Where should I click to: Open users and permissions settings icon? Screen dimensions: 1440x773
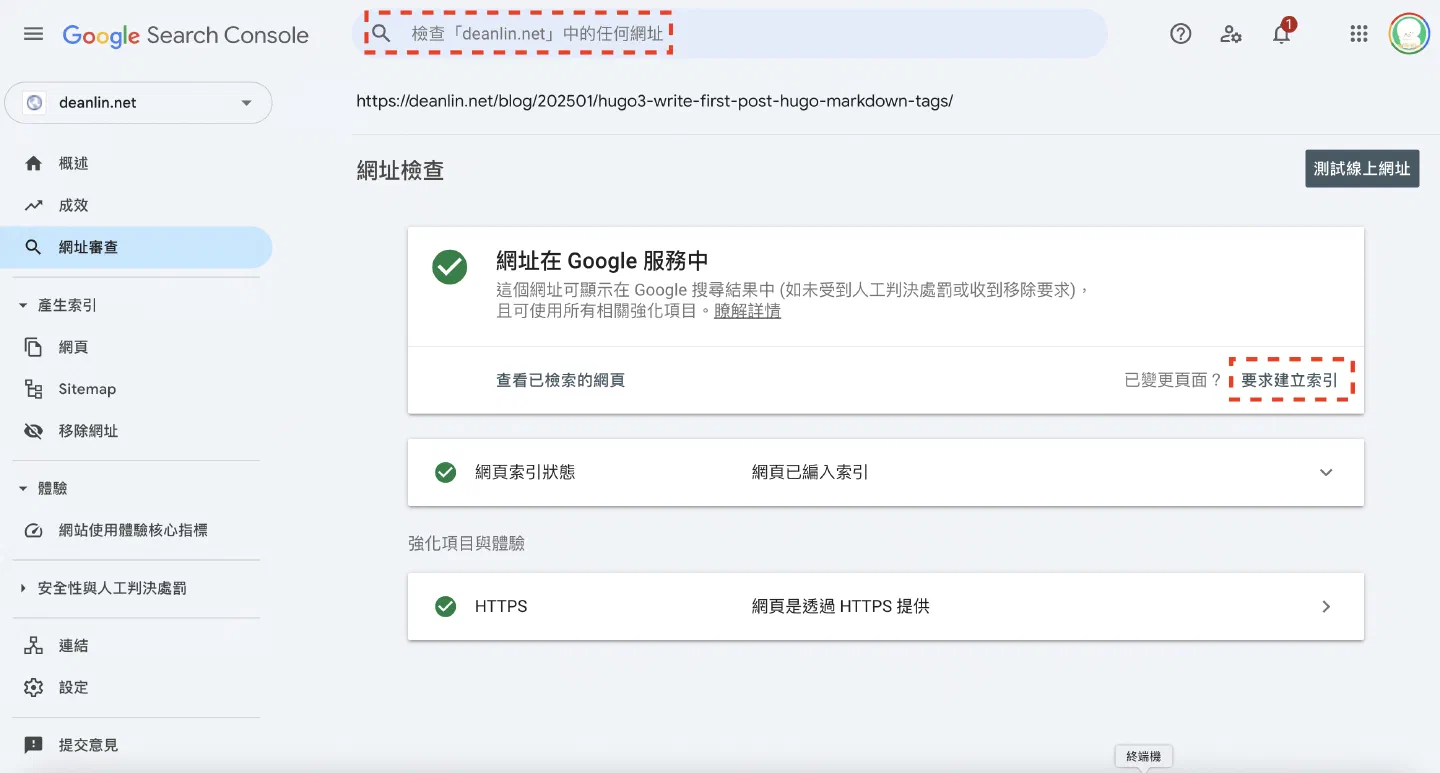(x=1231, y=34)
